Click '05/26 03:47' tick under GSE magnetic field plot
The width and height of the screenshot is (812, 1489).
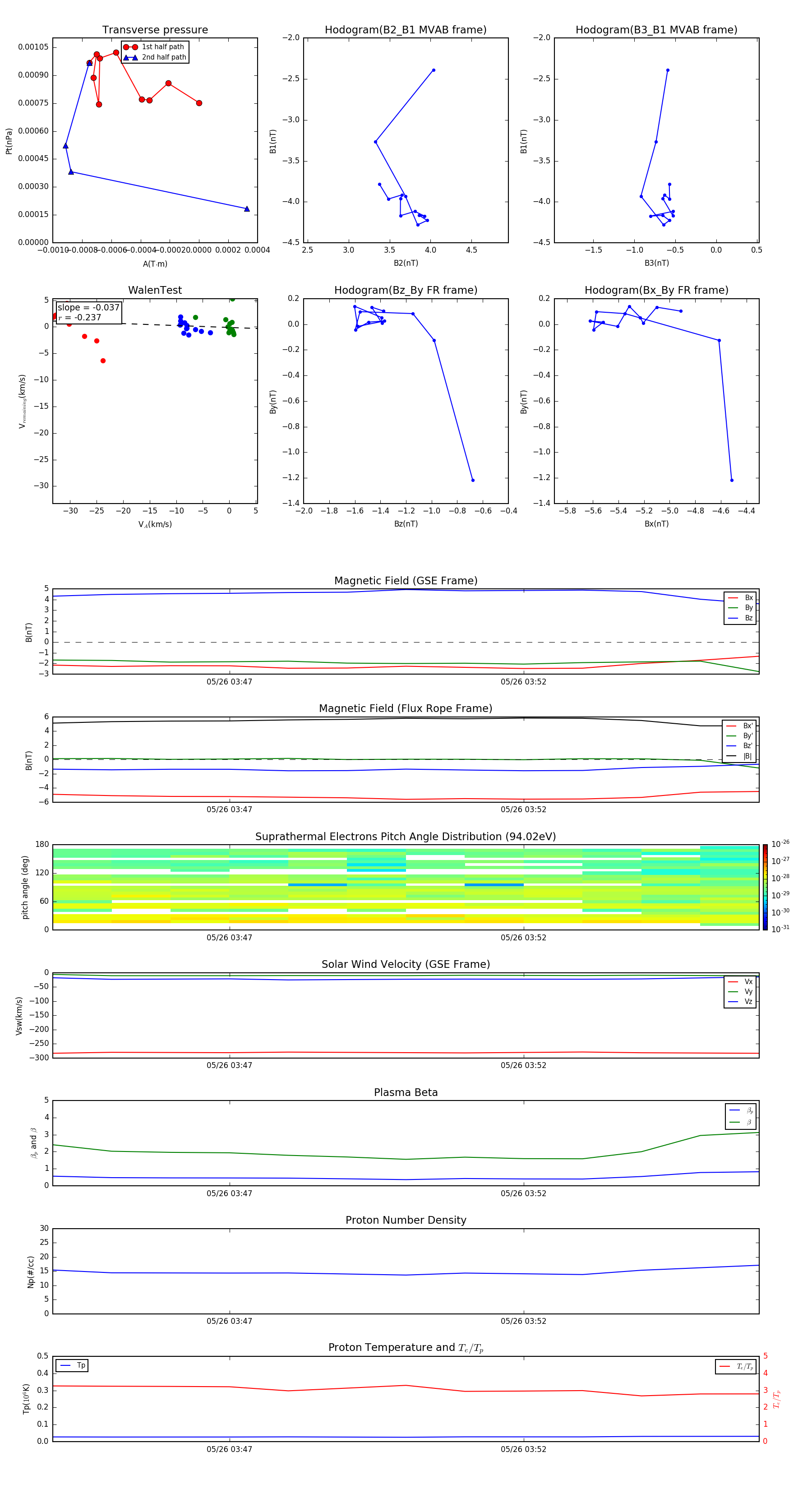pos(230,682)
